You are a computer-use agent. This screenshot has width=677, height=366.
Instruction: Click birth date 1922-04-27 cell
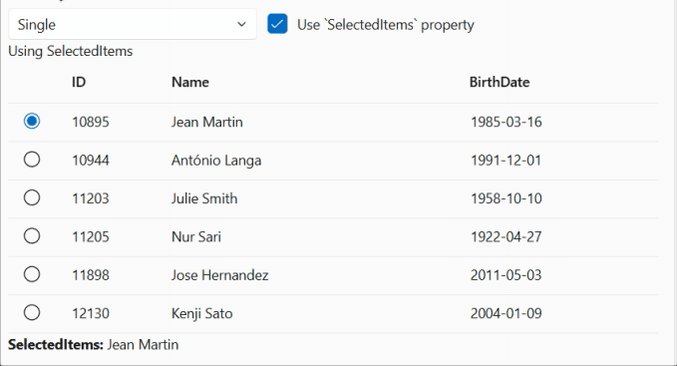(x=506, y=237)
